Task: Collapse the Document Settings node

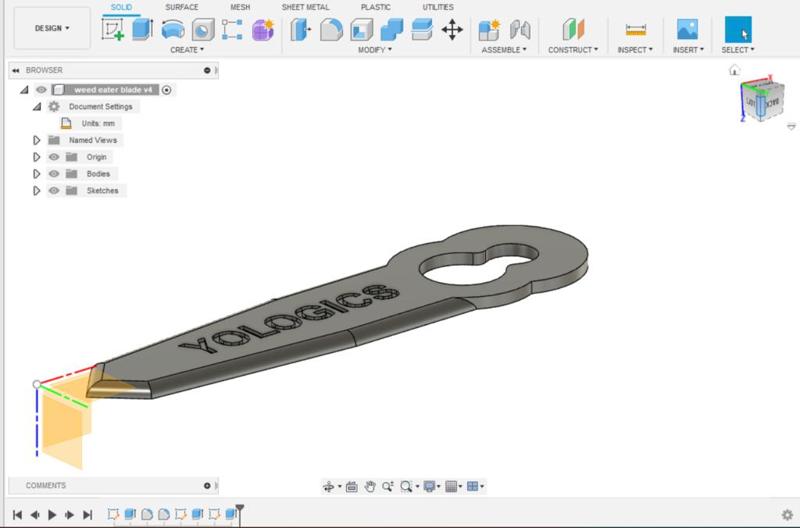Action: point(37,107)
